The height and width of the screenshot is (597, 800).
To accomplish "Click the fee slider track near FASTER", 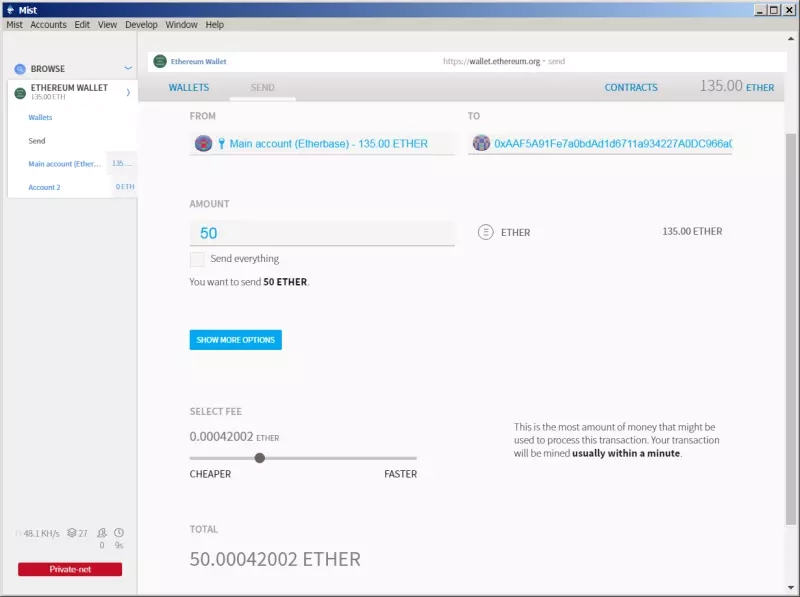I will (x=403, y=458).
